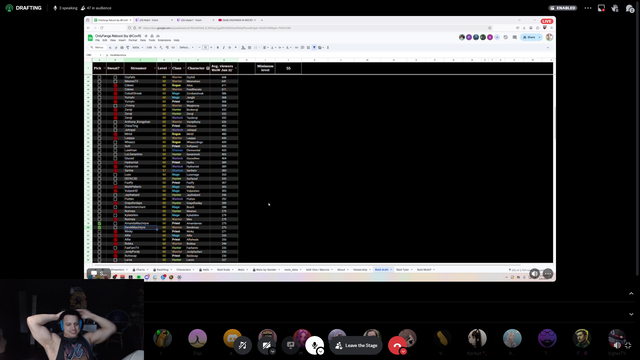The height and width of the screenshot is (360, 640).
Task: Redo action in the Sheets toolbar
Action: [116, 47]
